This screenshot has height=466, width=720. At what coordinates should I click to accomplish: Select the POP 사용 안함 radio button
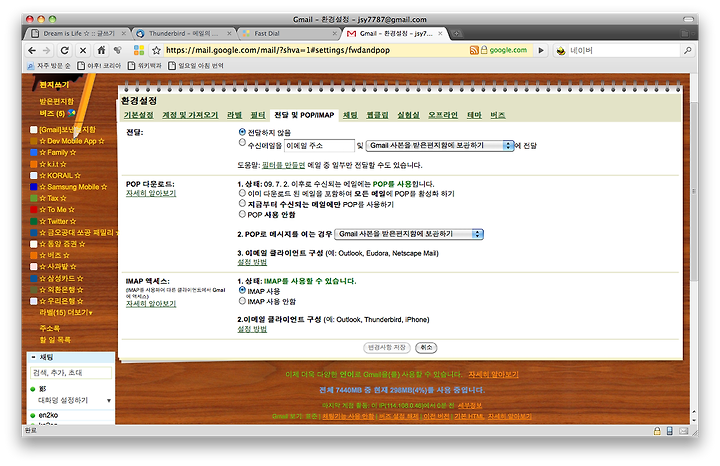coord(242,214)
